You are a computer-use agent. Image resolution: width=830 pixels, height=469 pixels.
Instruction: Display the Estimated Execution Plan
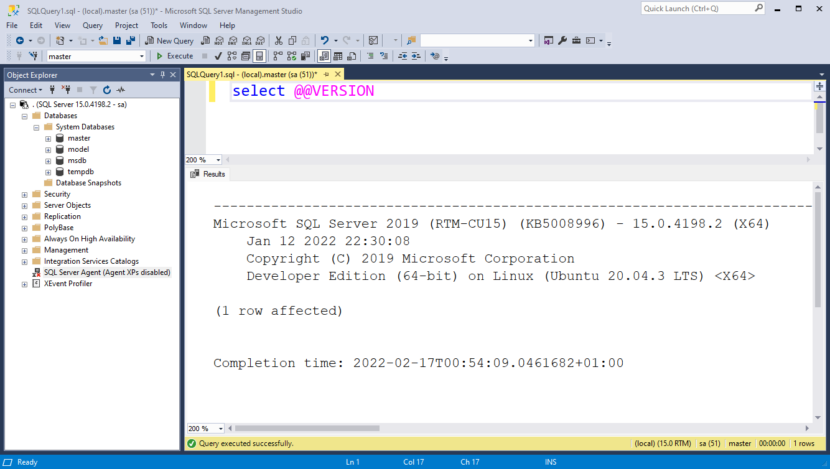point(232,56)
